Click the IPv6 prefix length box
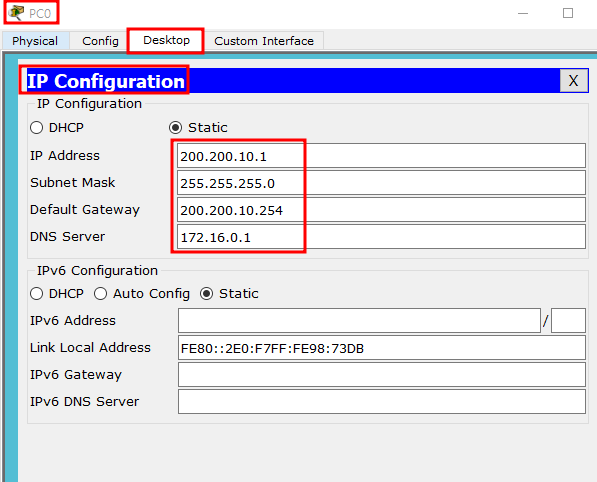Image resolution: width=597 pixels, height=482 pixels. point(568,321)
